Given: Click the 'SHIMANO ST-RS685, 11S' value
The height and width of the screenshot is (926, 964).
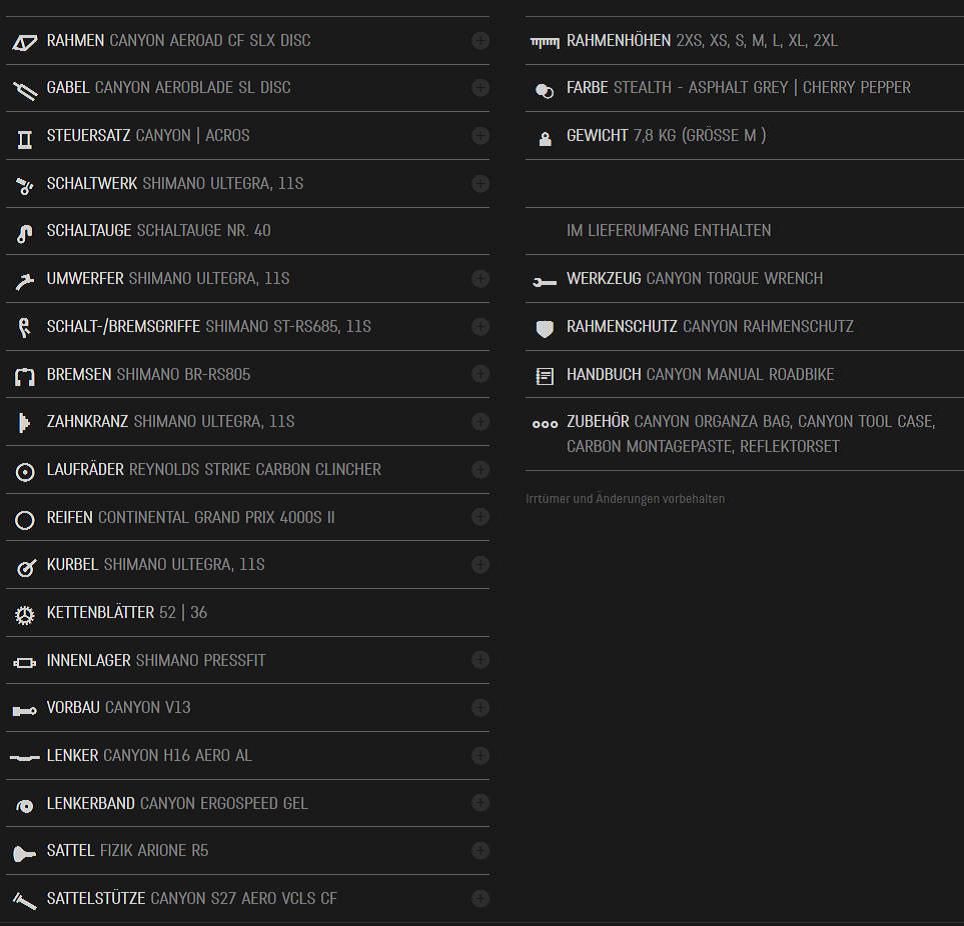Looking at the screenshot, I should [288, 326].
